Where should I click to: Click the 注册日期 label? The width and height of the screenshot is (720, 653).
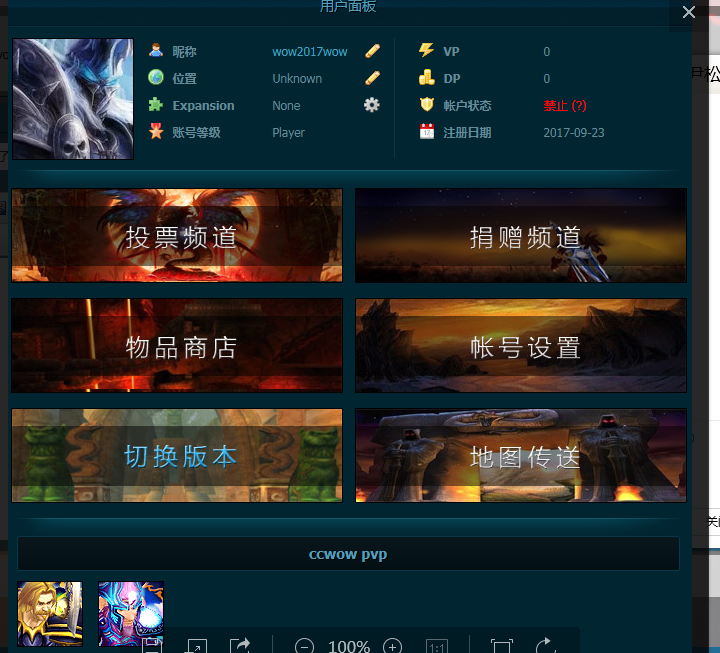coord(467,133)
